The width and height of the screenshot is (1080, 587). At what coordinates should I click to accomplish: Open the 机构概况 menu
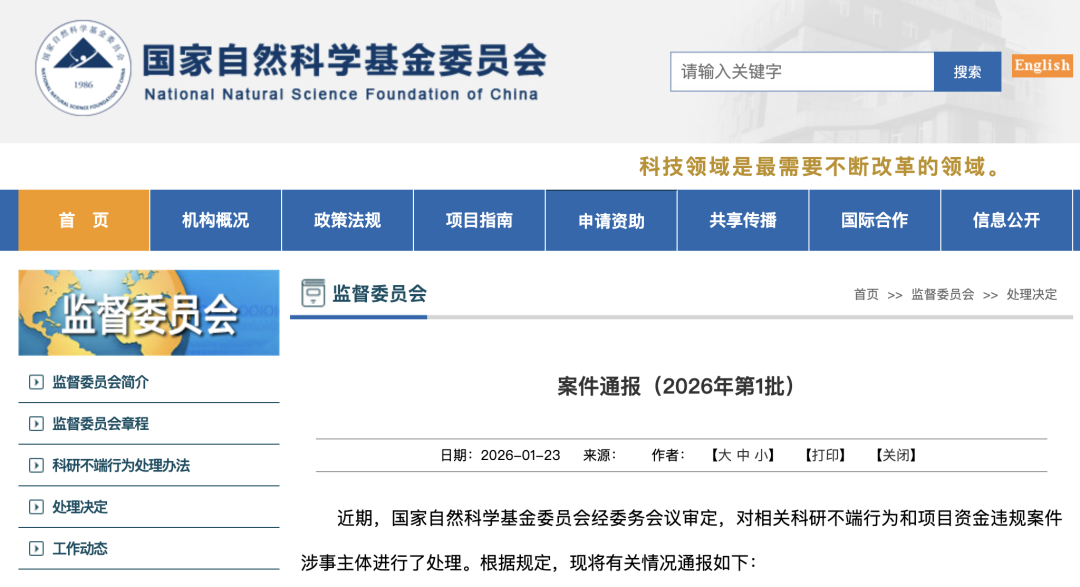[215, 220]
